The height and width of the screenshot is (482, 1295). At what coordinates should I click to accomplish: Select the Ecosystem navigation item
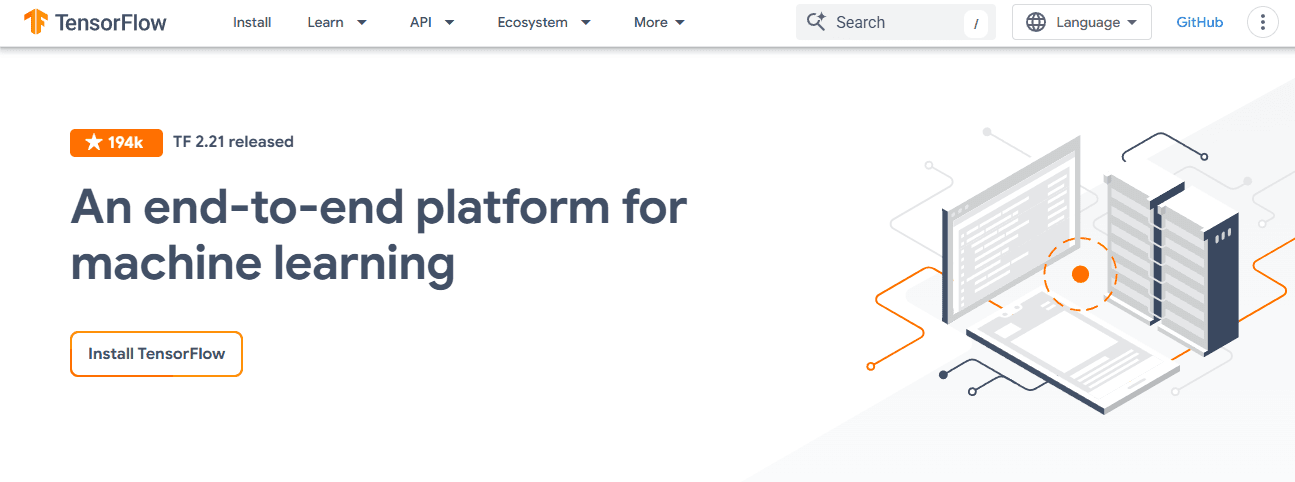pyautogui.click(x=532, y=22)
